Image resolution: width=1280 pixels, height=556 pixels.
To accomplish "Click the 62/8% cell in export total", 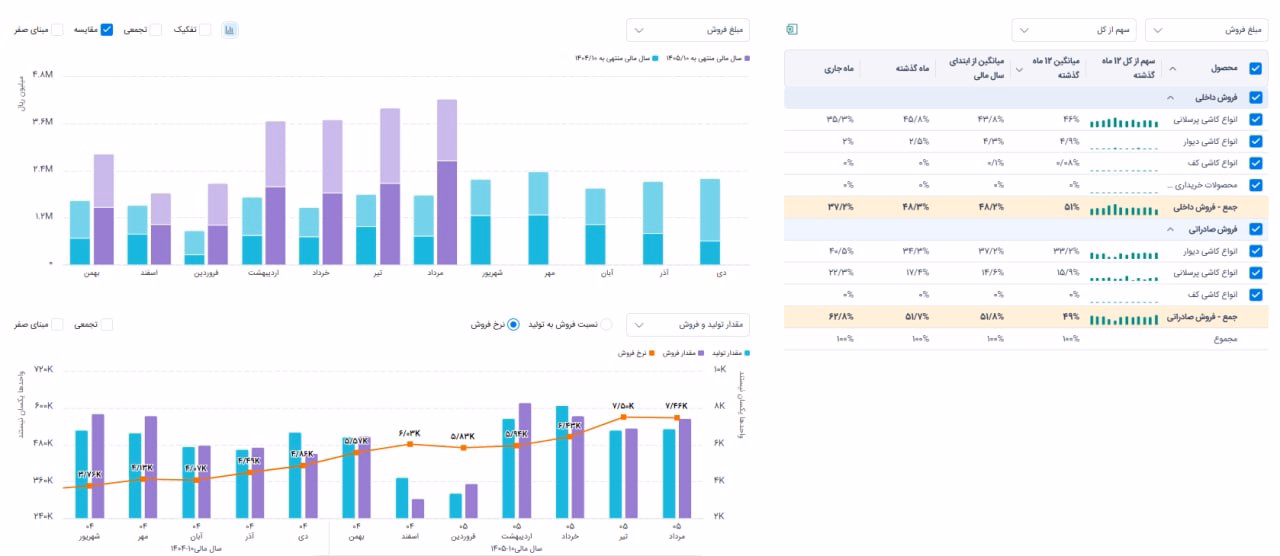I will 841,317.
